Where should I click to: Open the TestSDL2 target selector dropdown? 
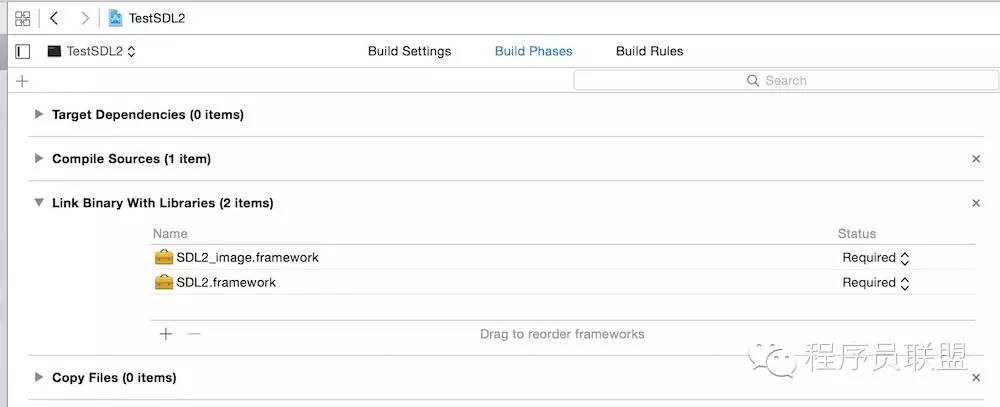pyautogui.click(x=92, y=52)
